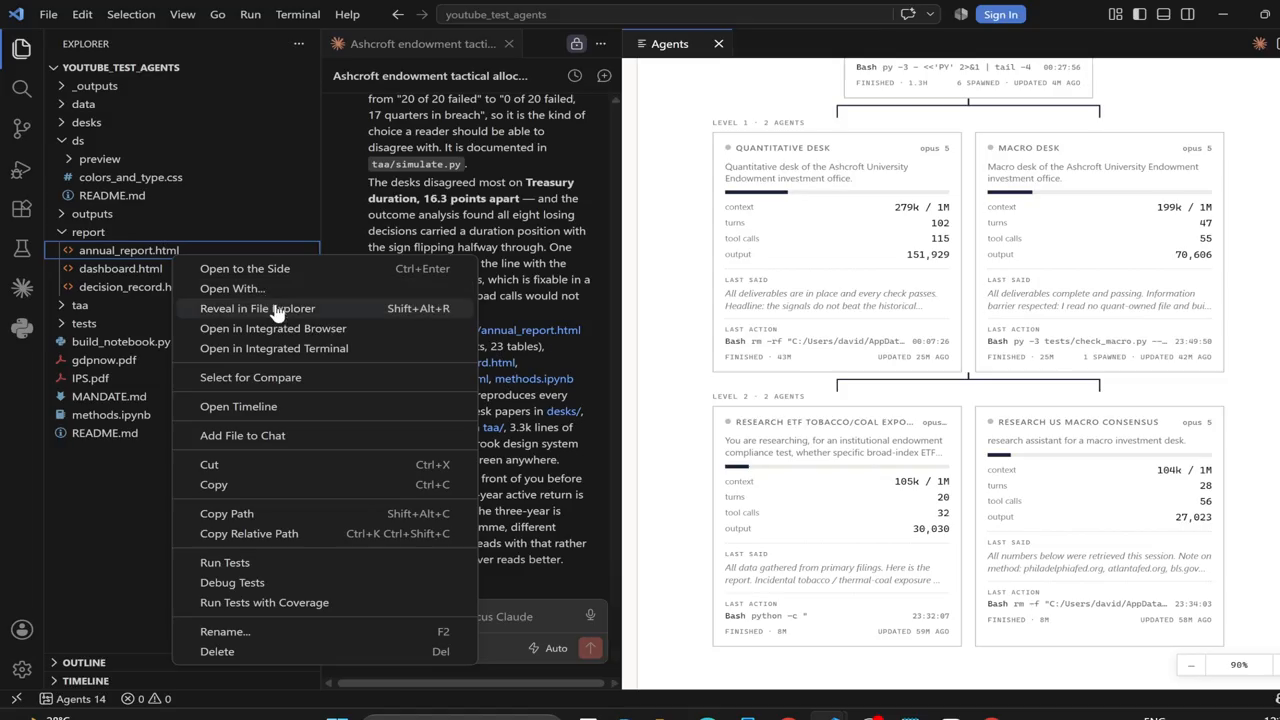
Task: Close the Agents tab
Action: coord(718,44)
